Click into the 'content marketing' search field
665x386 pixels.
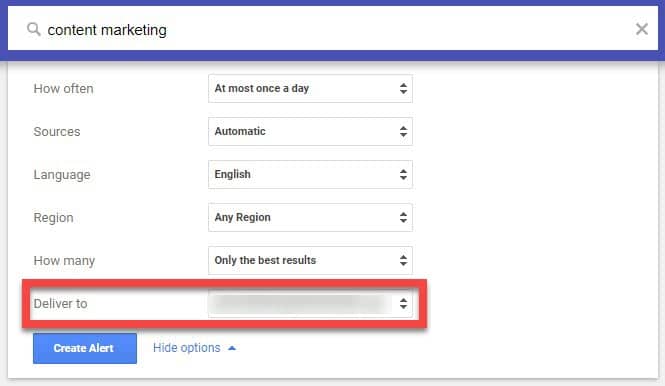333,29
